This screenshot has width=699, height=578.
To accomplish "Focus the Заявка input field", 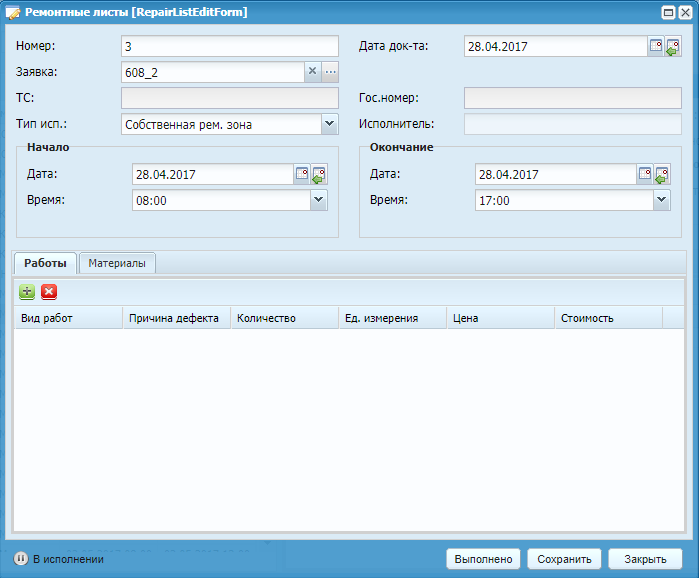I will click(x=213, y=72).
